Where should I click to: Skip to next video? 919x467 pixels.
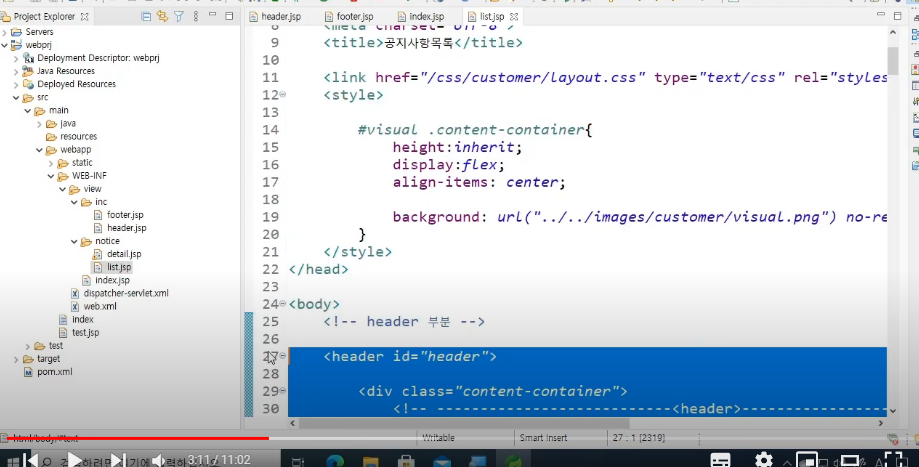coord(118,460)
